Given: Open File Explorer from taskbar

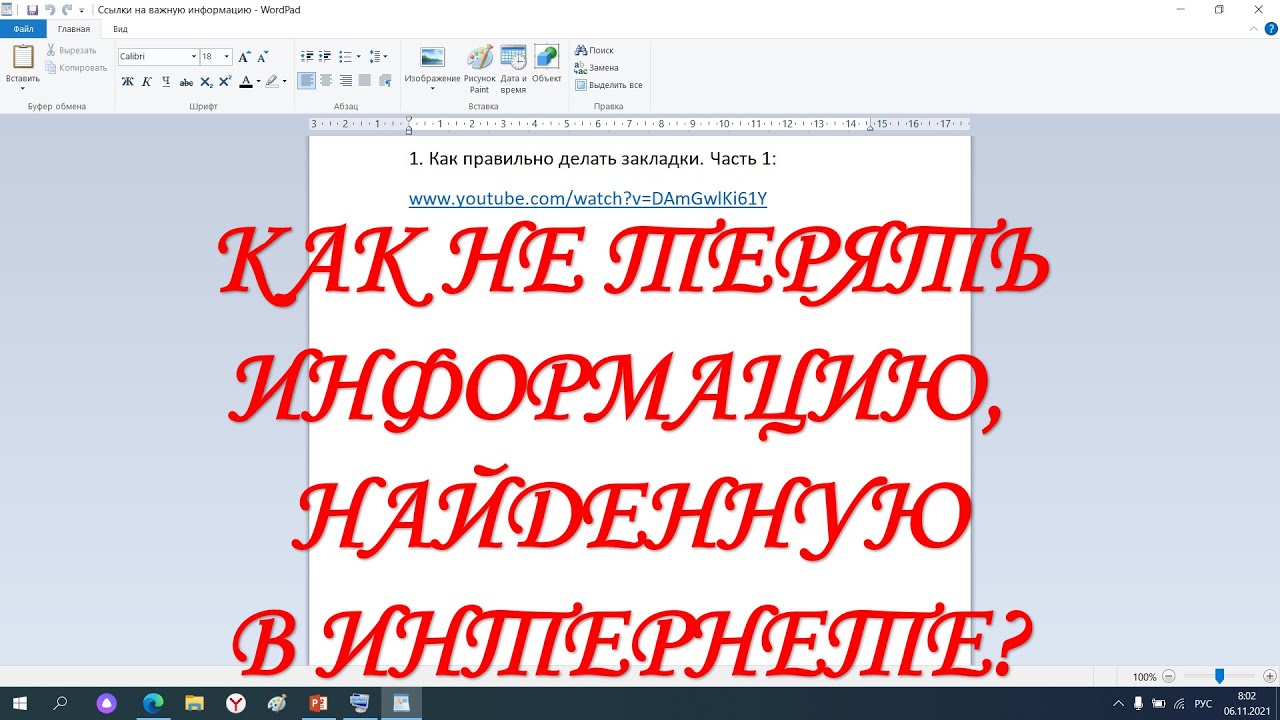Looking at the screenshot, I should click(194, 703).
